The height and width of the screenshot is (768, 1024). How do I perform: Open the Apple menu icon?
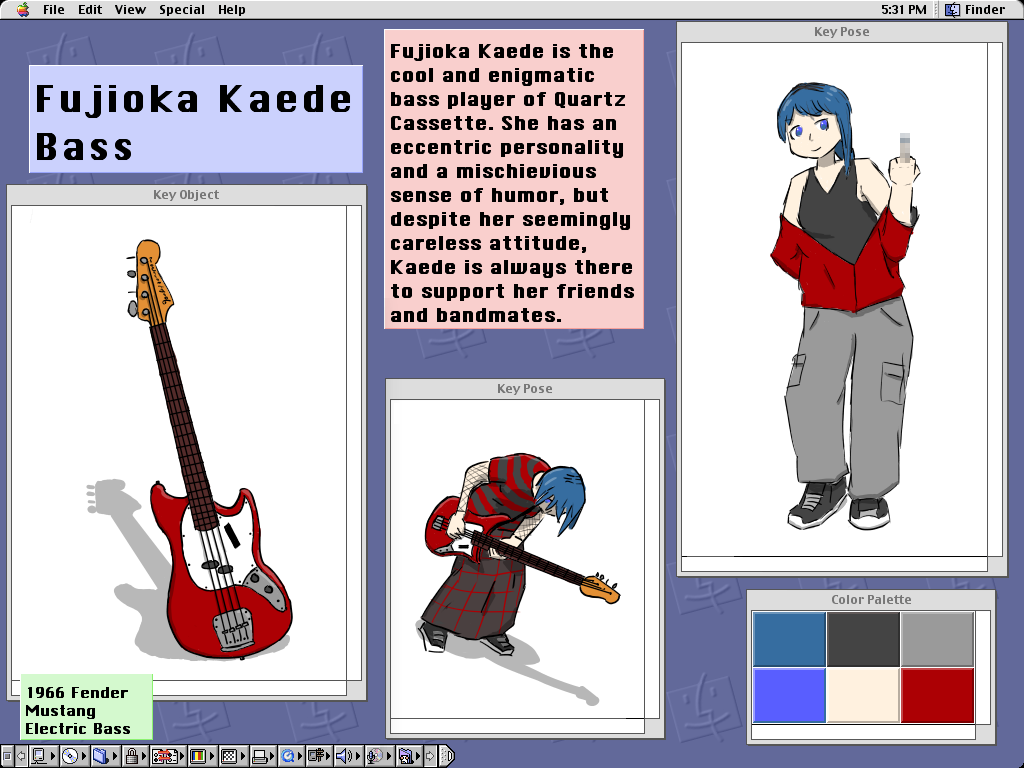(23, 10)
